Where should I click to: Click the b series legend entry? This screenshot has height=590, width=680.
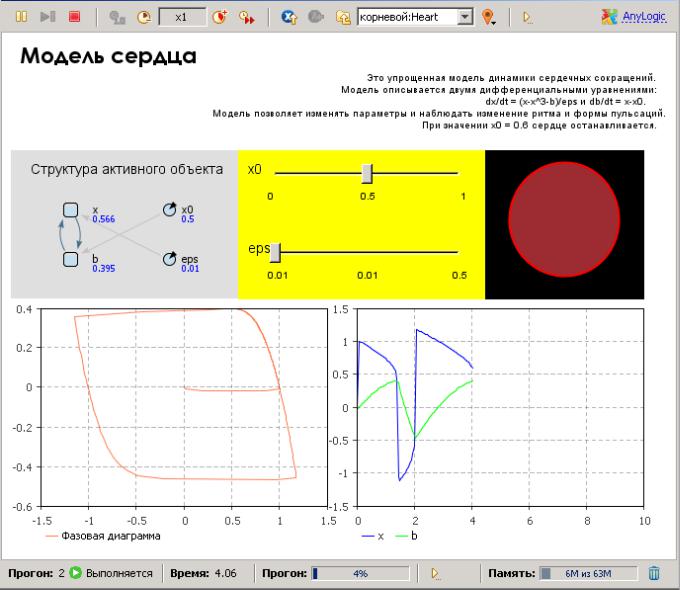coord(406,536)
